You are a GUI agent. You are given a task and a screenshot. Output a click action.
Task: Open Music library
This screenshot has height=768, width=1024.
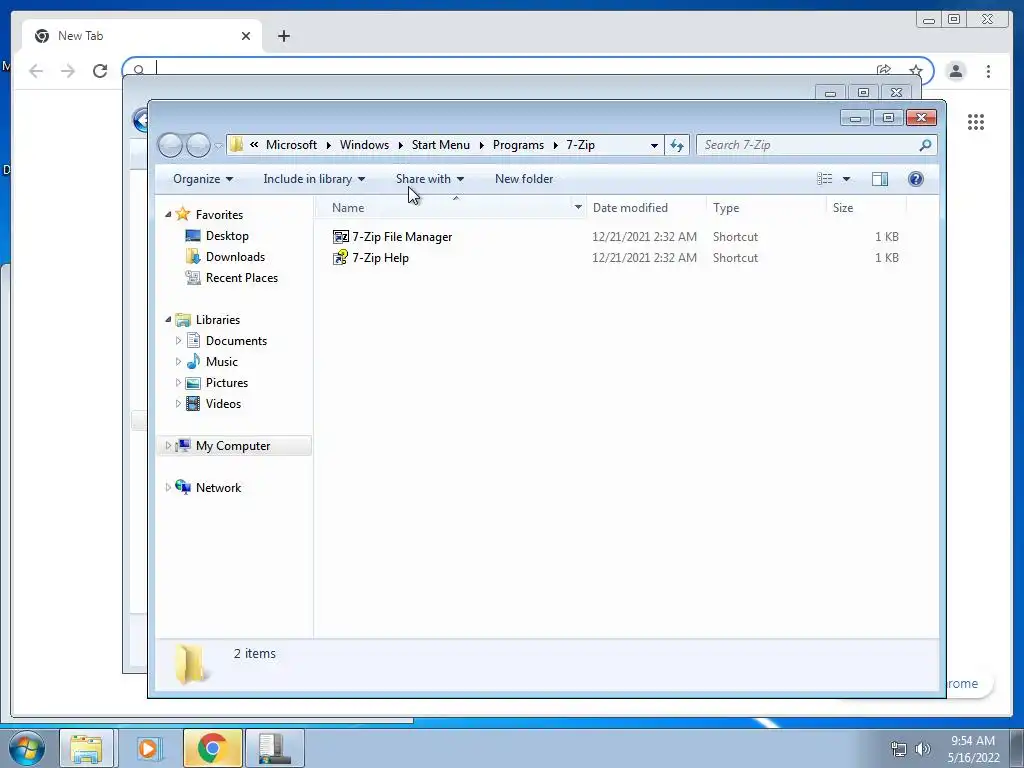221,361
